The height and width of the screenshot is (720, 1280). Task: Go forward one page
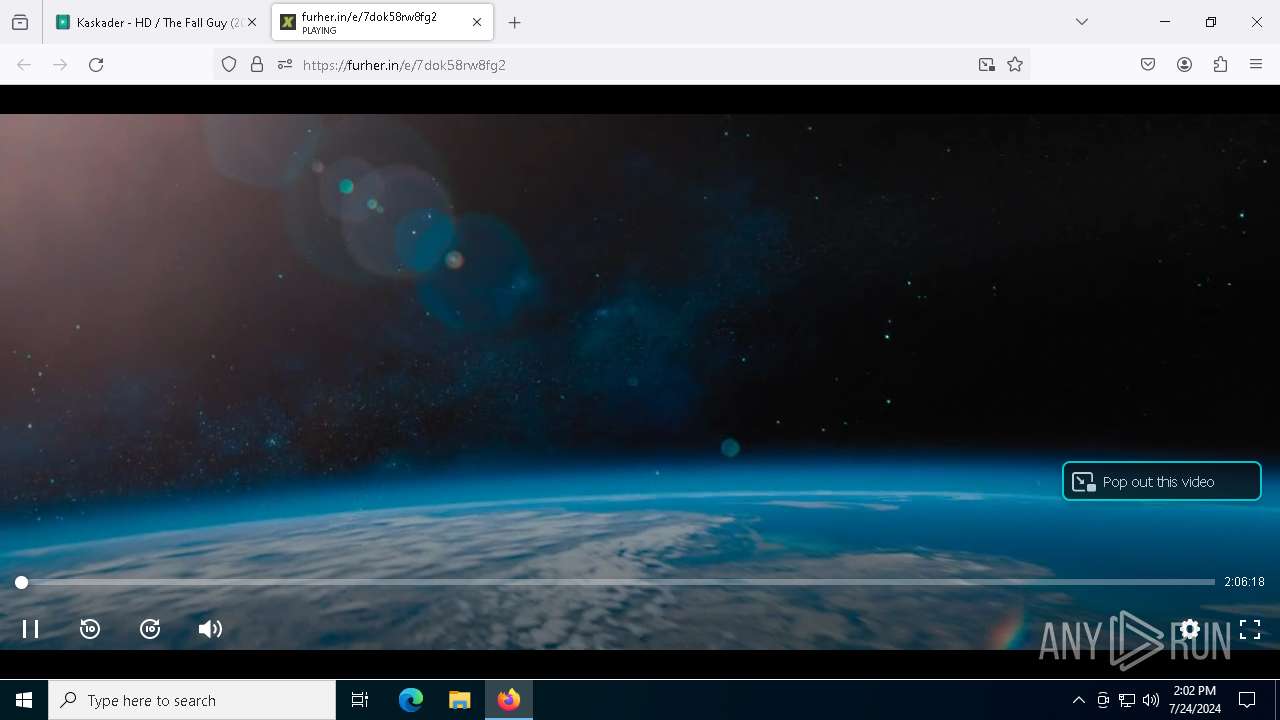click(x=60, y=65)
